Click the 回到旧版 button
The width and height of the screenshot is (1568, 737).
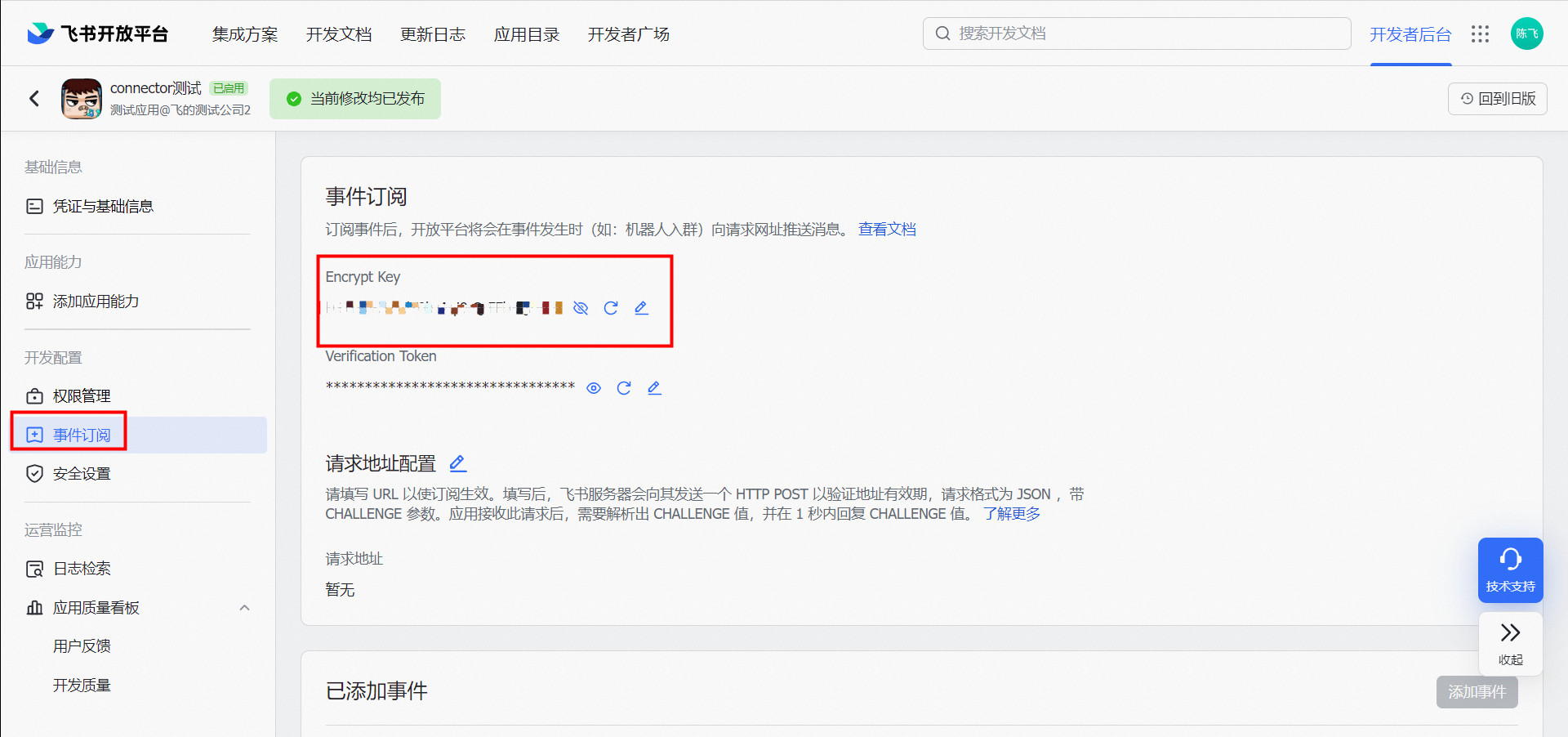[x=1497, y=99]
